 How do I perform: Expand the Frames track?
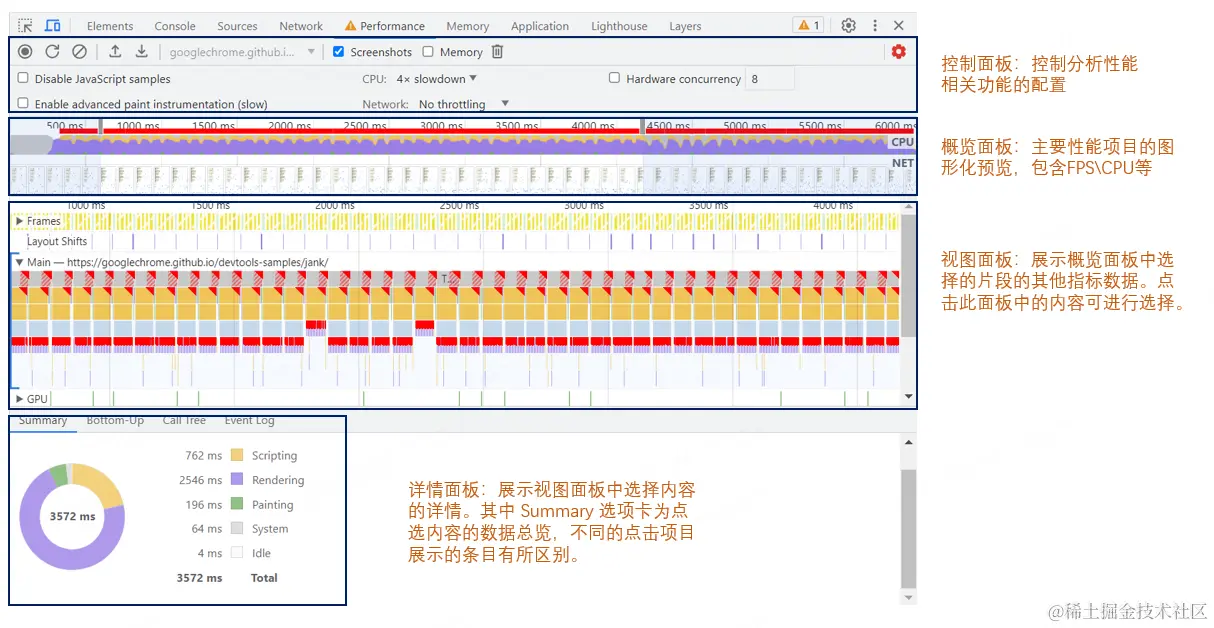point(19,221)
